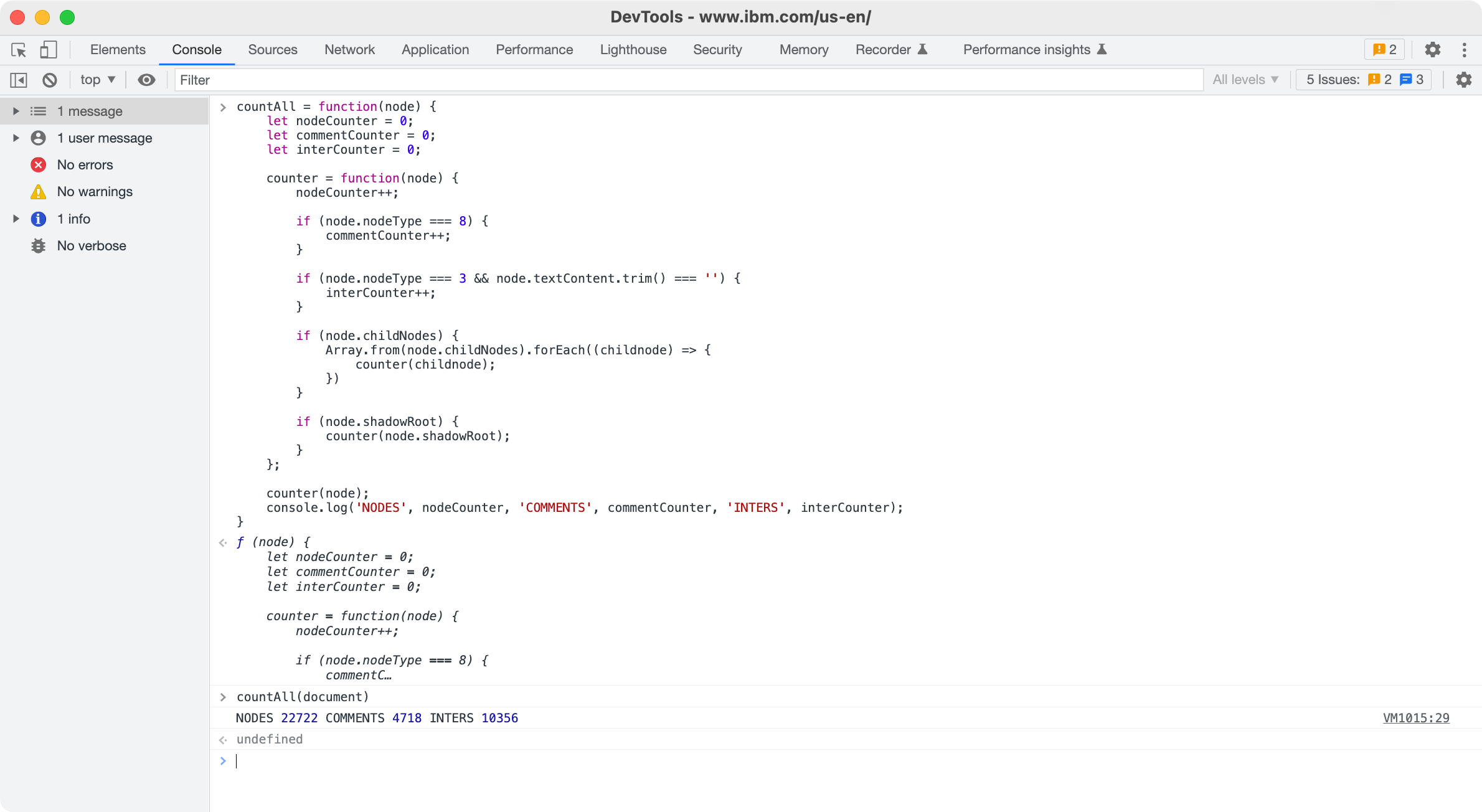Create a live expression with the eye icon
This screenshot has height=812, width=1482.
147,80
